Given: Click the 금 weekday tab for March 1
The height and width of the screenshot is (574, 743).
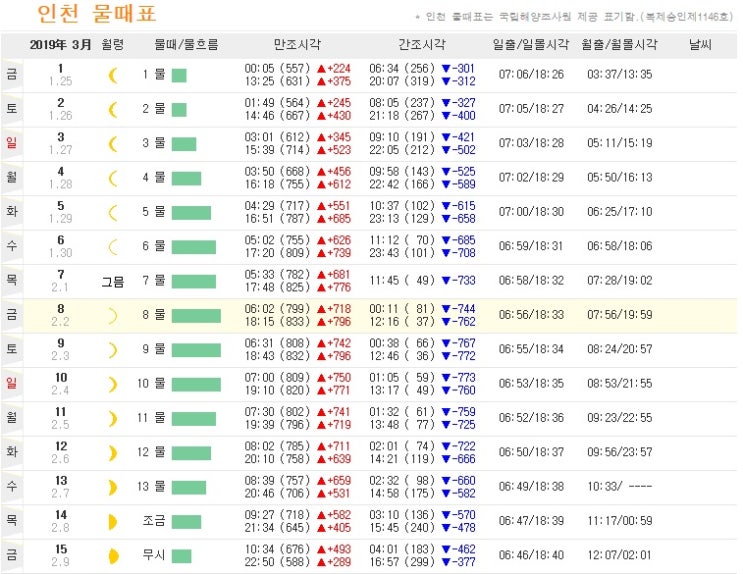Looking at the screenshot, I should coord(11,74).
